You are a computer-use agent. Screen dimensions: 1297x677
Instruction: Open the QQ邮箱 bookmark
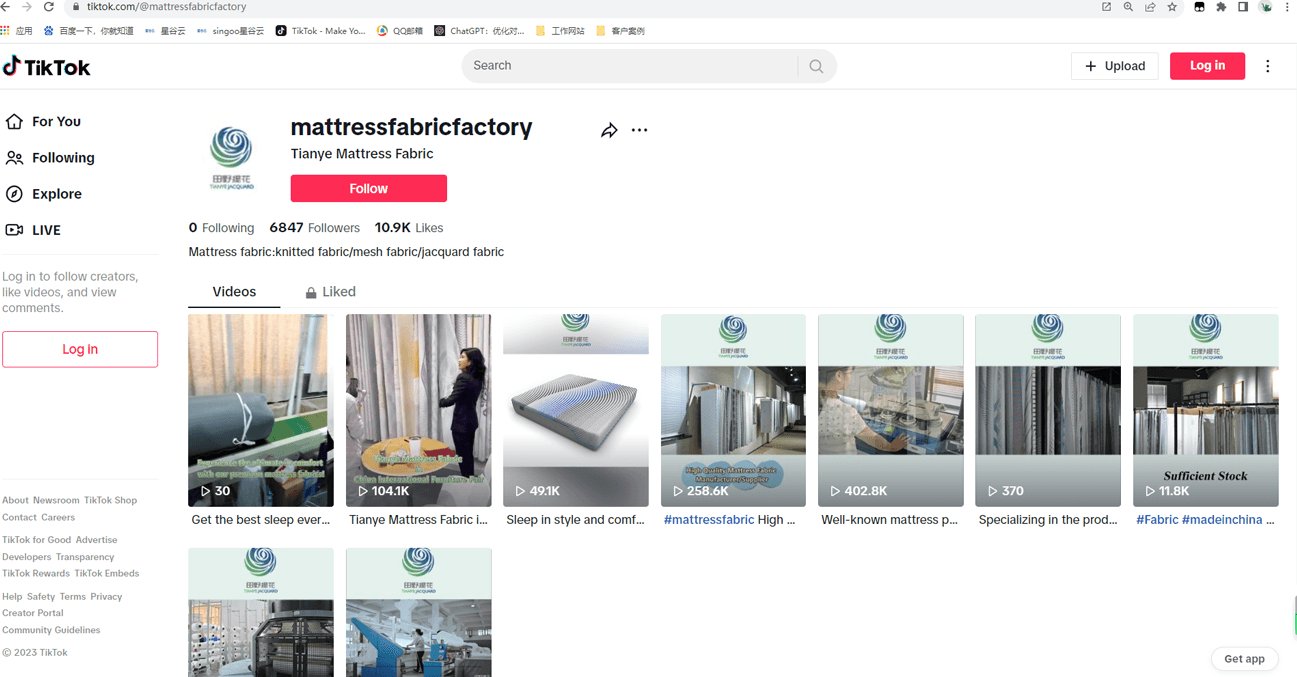tap(400, 31)
